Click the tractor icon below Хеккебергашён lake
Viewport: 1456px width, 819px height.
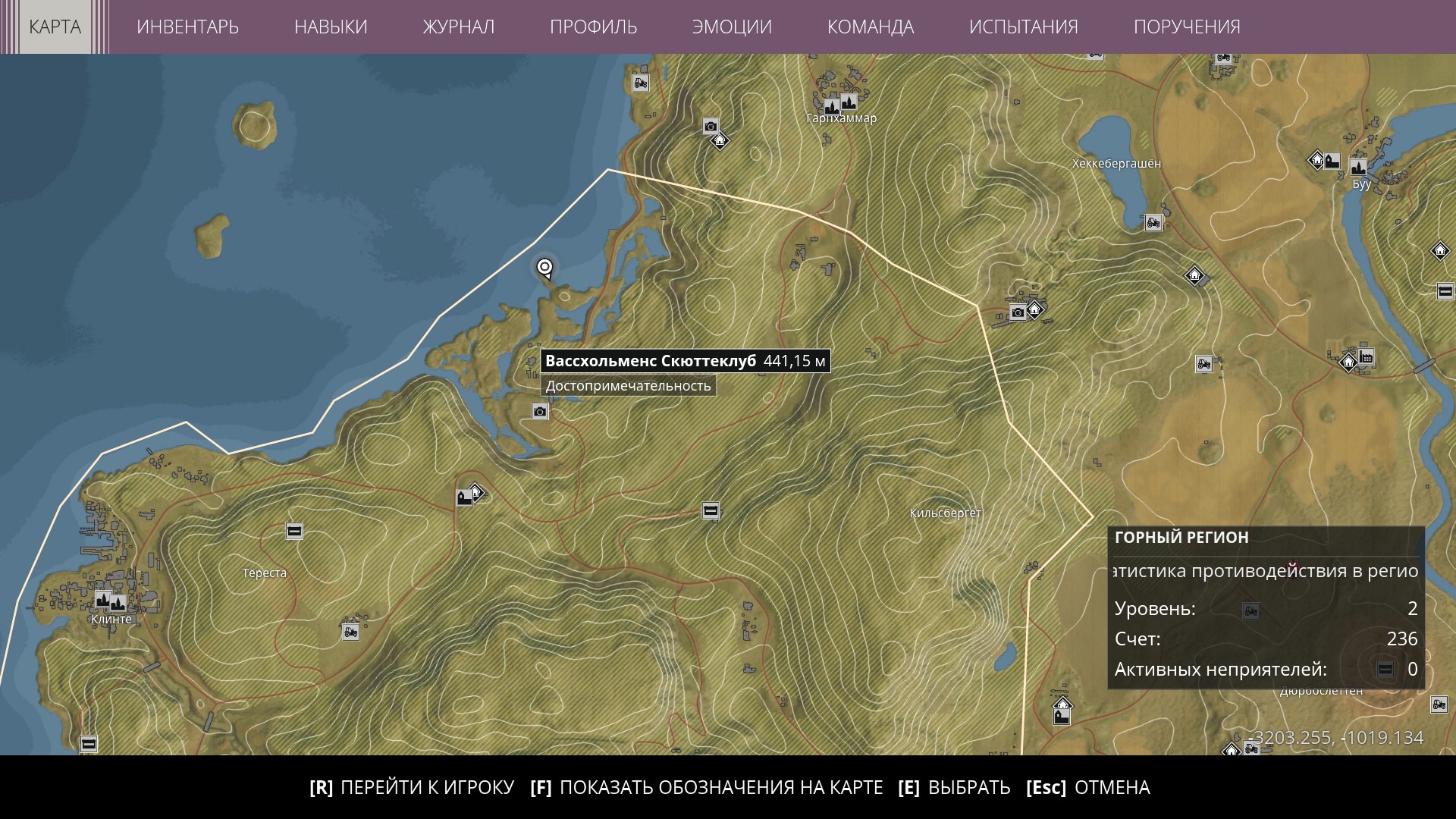click(x=1153, y=223)
